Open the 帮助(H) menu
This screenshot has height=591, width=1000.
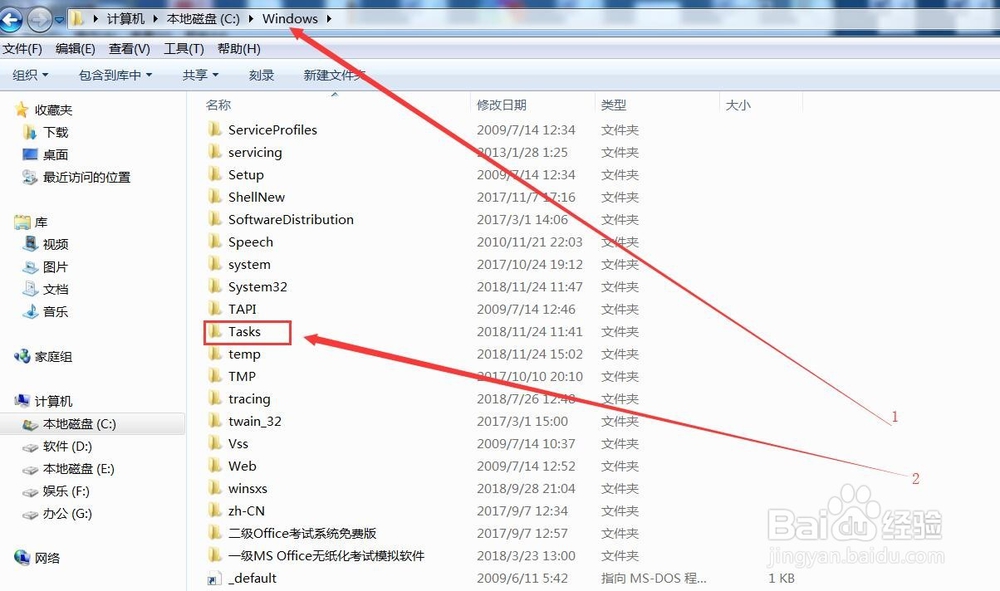[x=239, y=48]
